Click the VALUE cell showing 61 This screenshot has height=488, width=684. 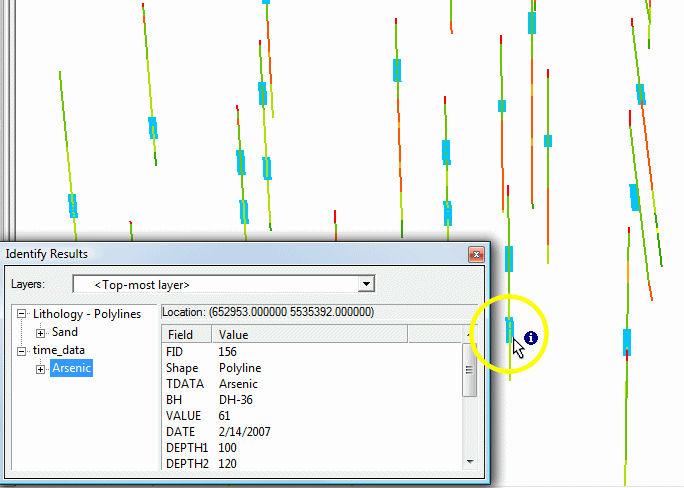(x=224, y=416)
